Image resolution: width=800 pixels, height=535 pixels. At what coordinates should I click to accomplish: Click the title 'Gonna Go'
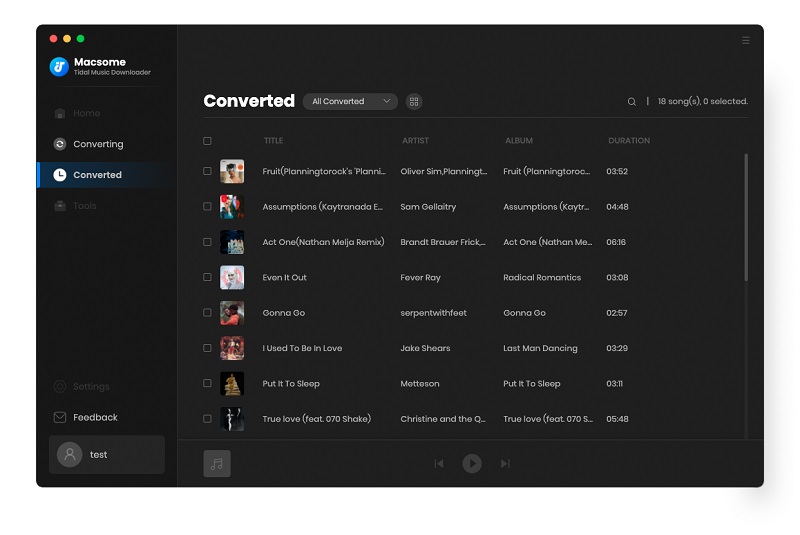click(x=284, y=313)
